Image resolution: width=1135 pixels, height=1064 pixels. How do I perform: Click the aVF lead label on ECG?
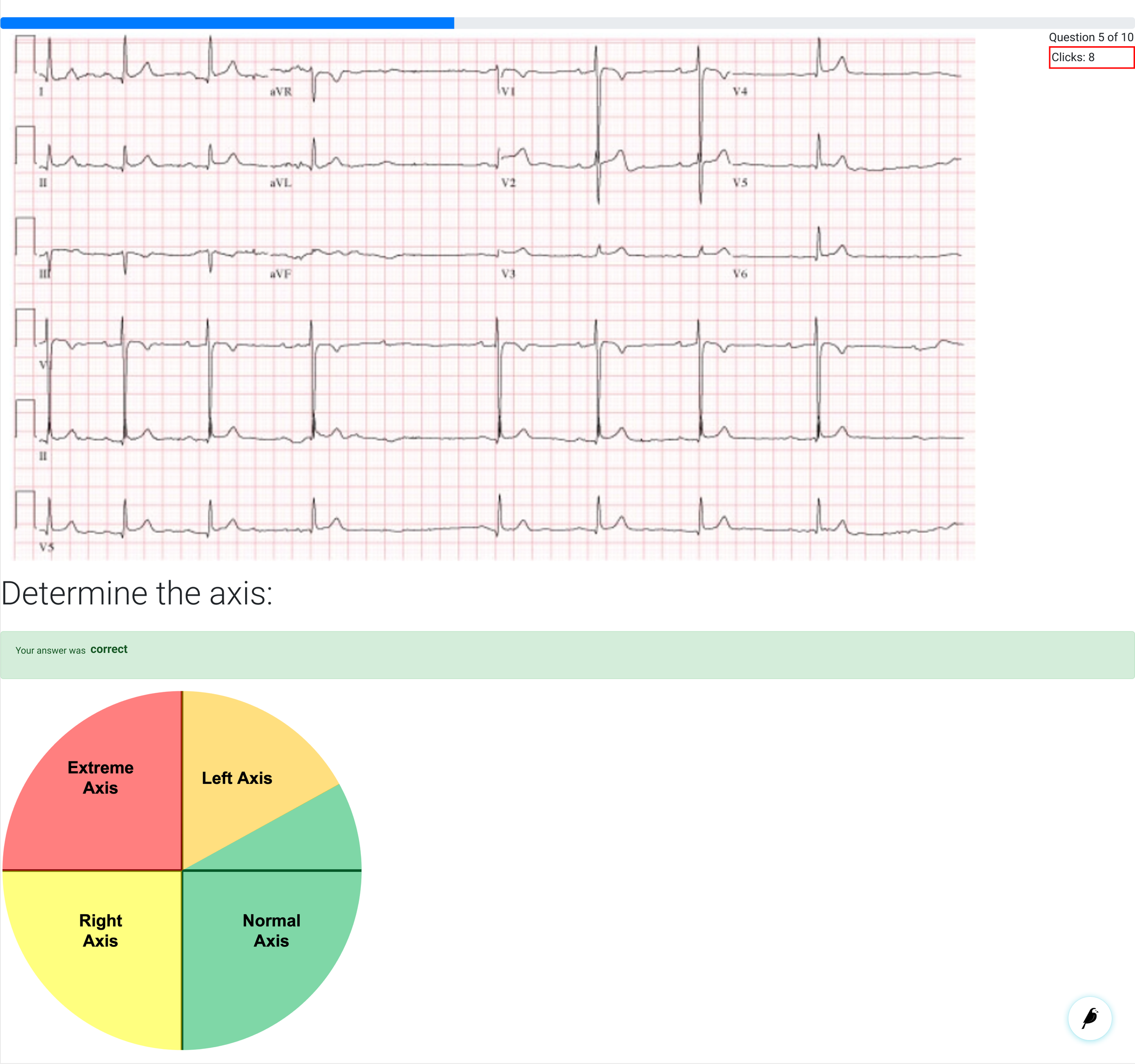281,274
